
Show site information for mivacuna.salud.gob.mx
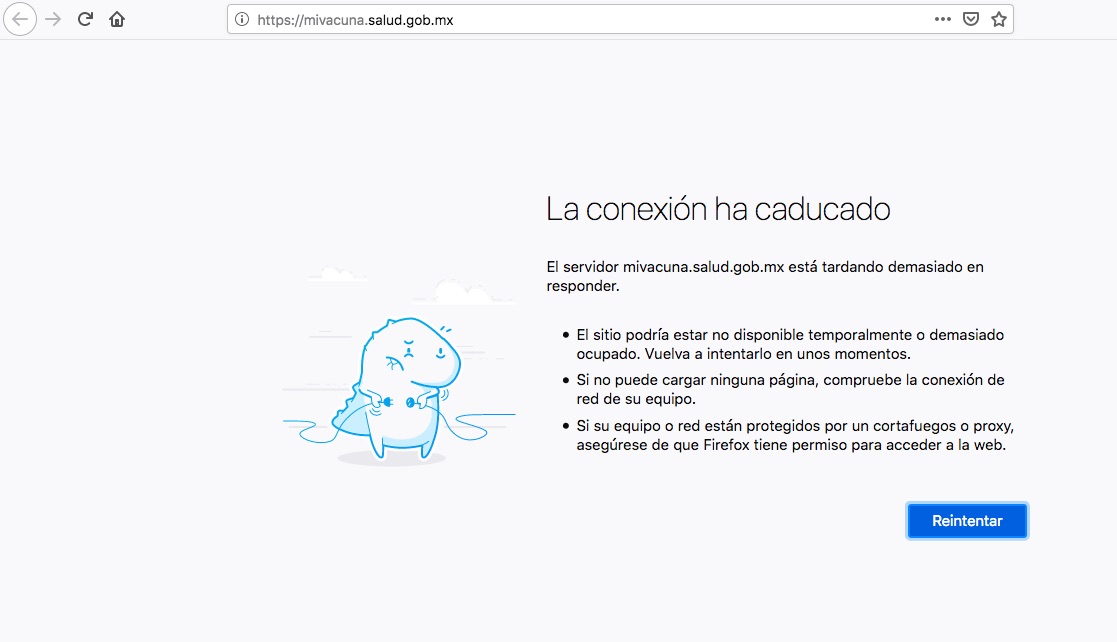242,19
